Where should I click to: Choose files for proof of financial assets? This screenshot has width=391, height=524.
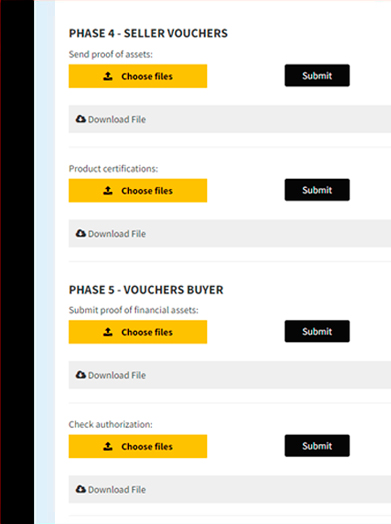tap(138, 332)
